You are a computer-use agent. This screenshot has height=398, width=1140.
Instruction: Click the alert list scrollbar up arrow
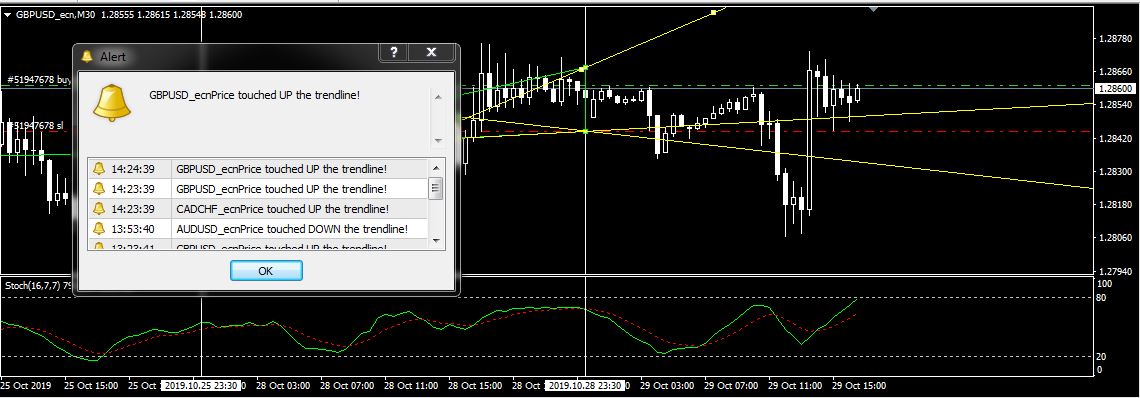click(436, 167)
